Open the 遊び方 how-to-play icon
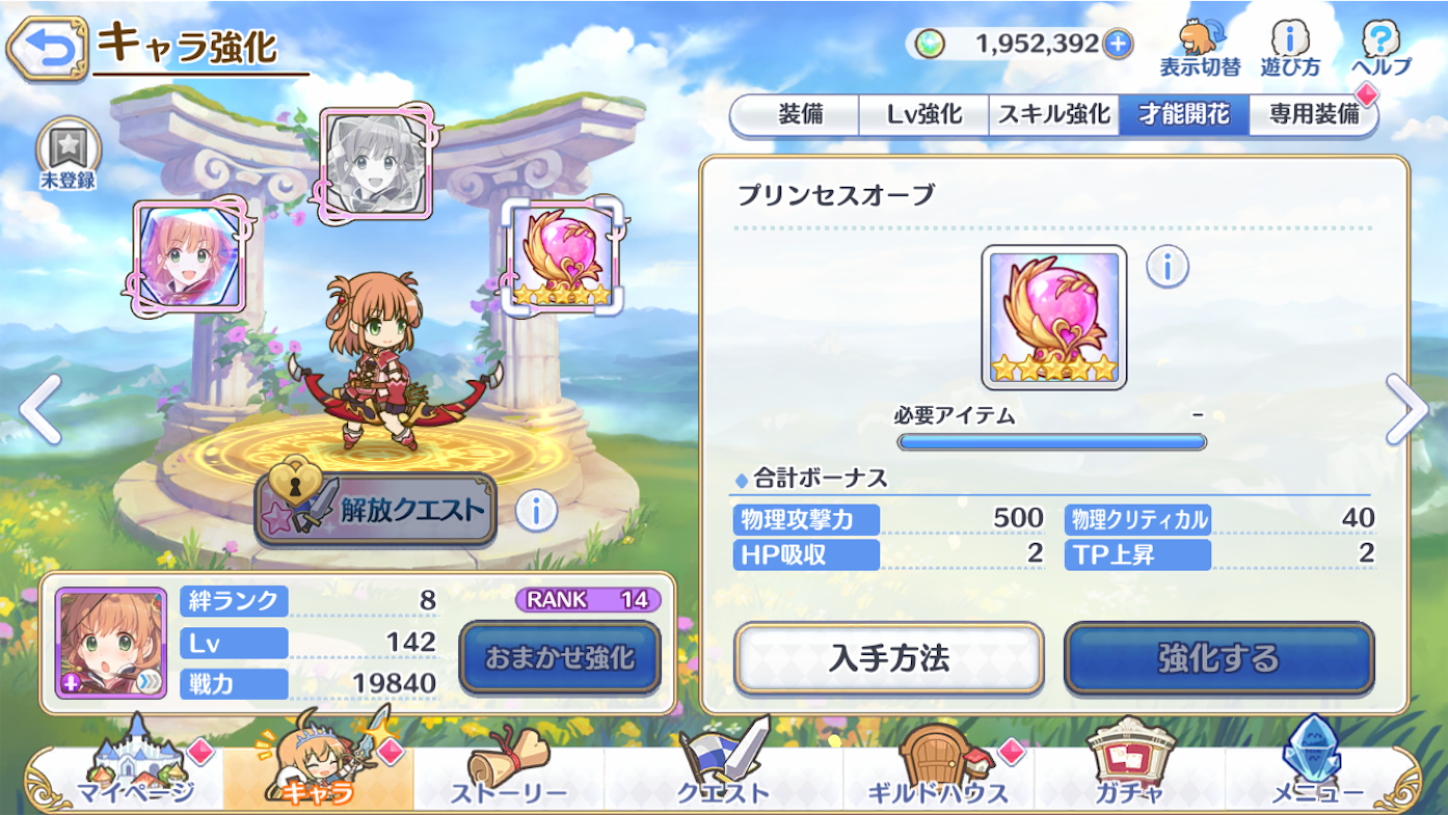Image resolution: width=1448 pixels, height=815 pixels. tap(1290, 49)
